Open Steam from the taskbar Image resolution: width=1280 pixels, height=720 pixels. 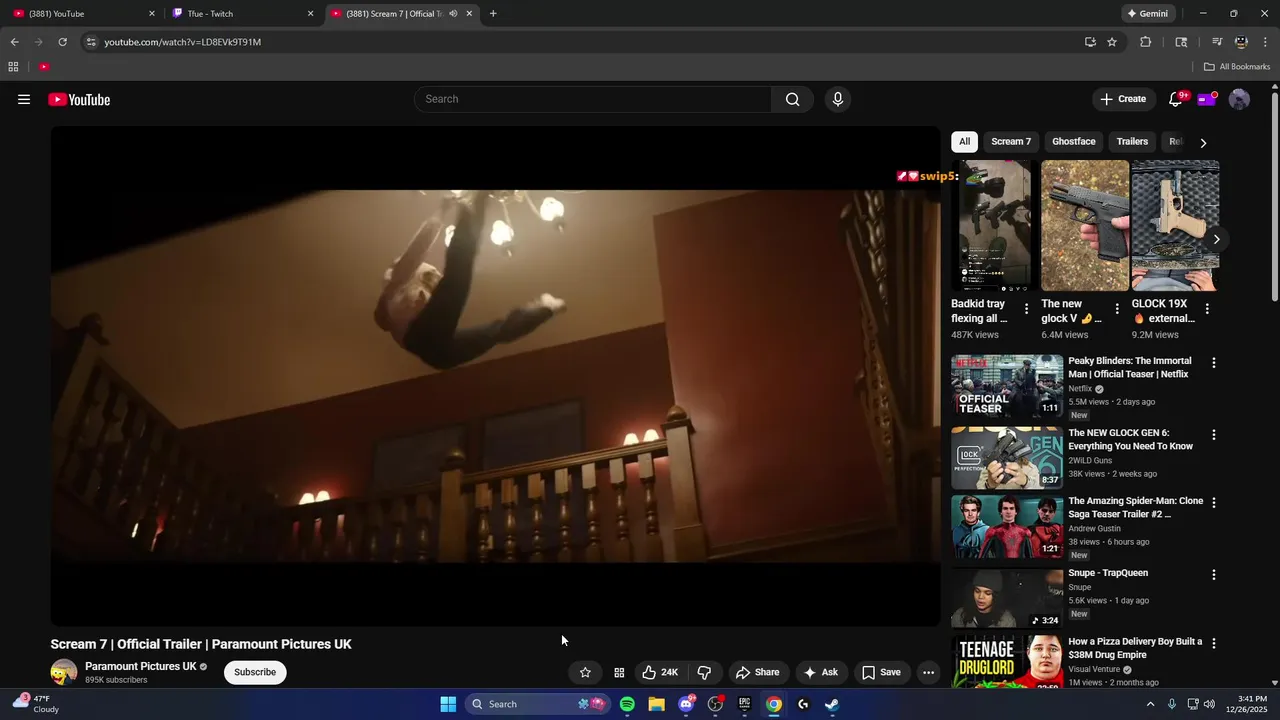(832, 704)
